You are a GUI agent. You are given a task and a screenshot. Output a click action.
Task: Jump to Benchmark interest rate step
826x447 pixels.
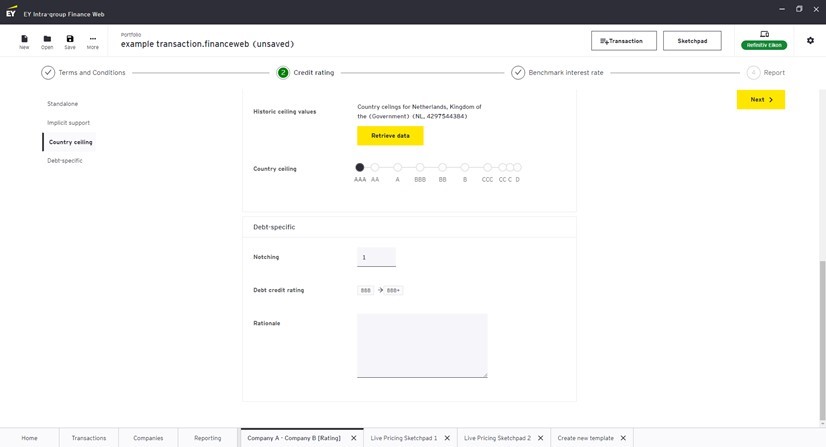[x=518, y=73]
